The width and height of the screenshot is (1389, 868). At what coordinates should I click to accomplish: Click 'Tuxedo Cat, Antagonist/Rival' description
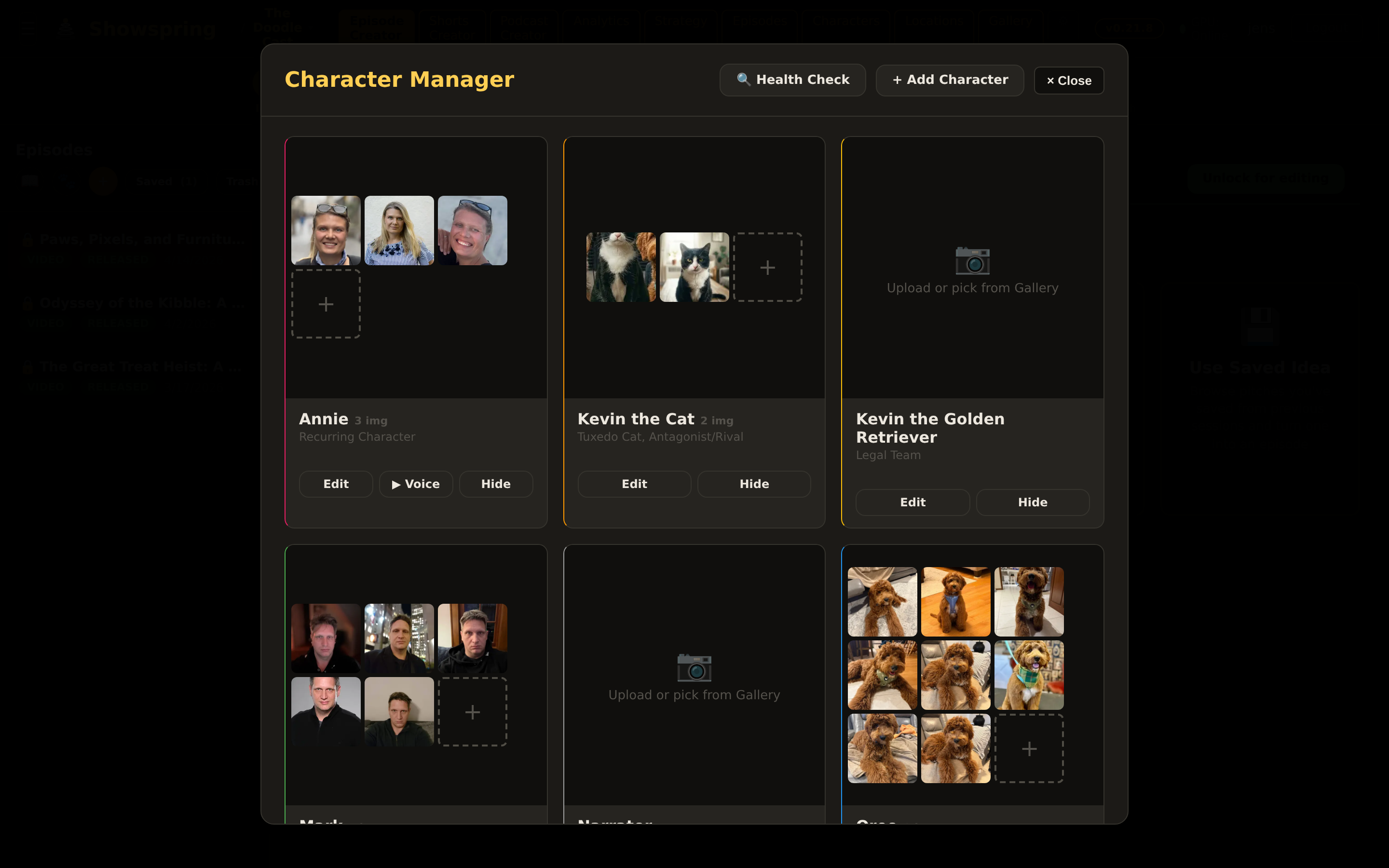click(660, 437)
